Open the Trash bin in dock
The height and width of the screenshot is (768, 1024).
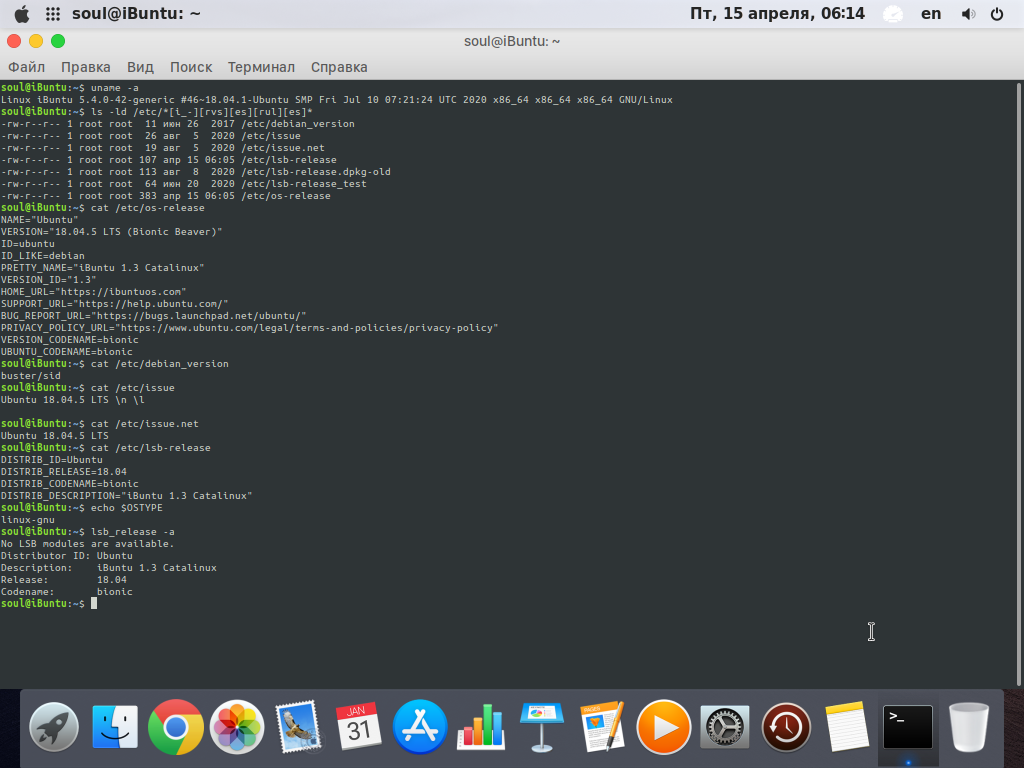click(969, 727)
